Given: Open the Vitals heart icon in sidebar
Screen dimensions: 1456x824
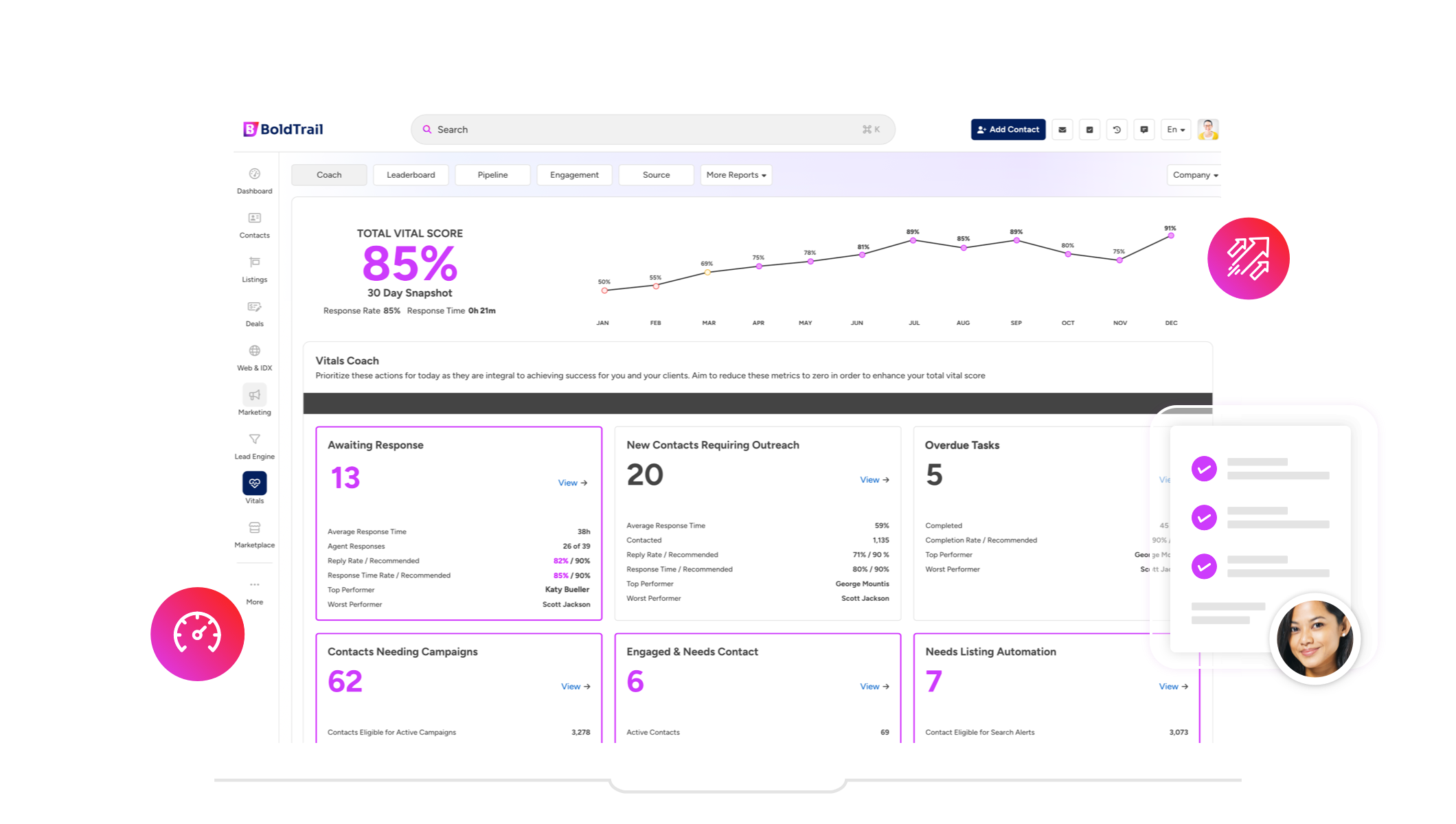Looking at the screenshot, I should point(254,483).
